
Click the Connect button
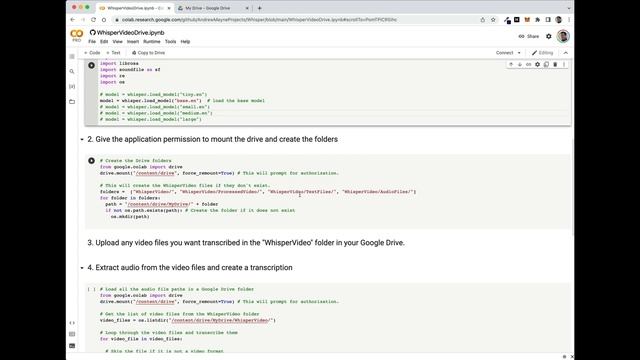(504, 53)
